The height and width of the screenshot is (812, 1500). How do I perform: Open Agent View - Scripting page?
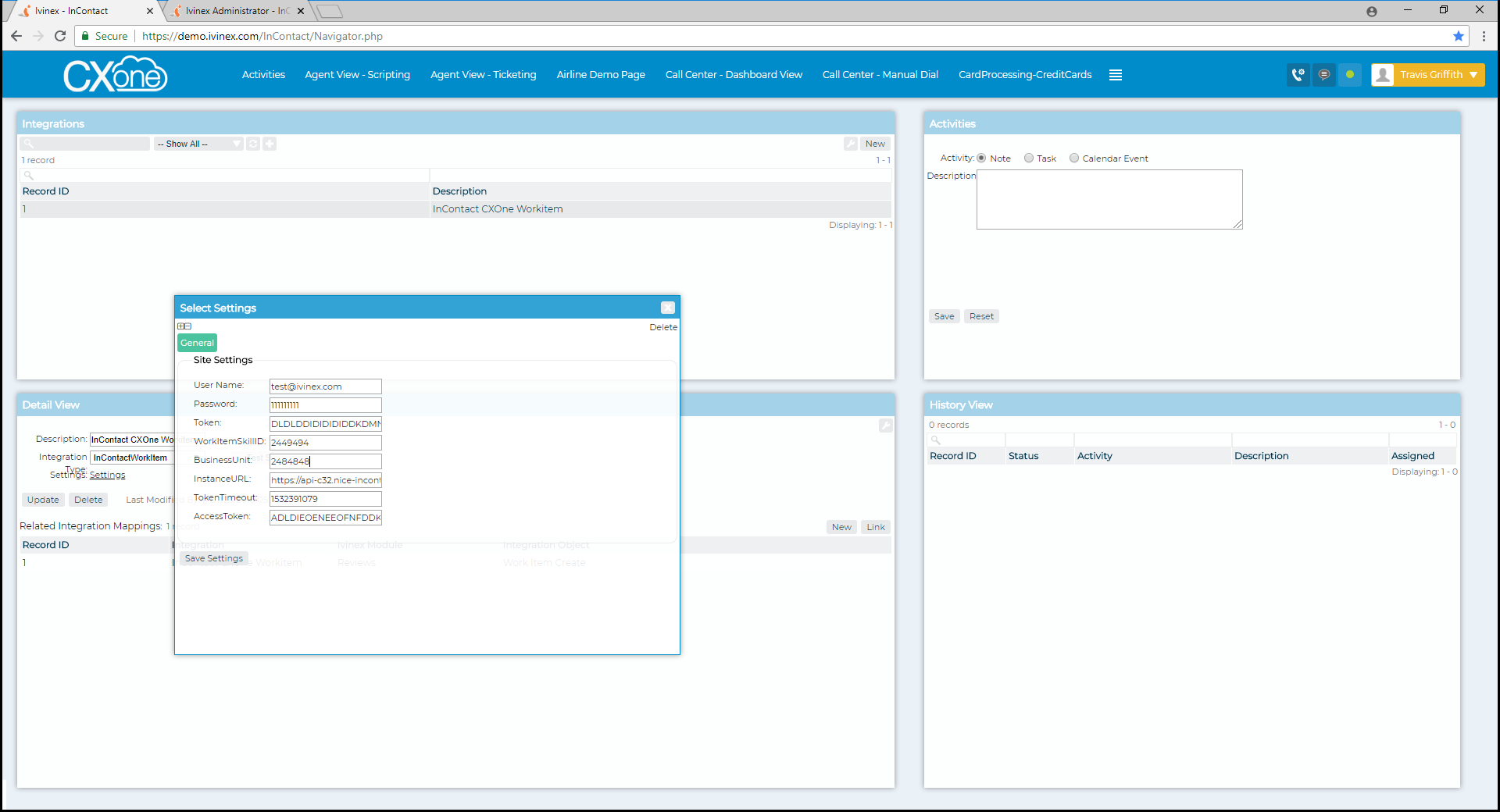357,75
